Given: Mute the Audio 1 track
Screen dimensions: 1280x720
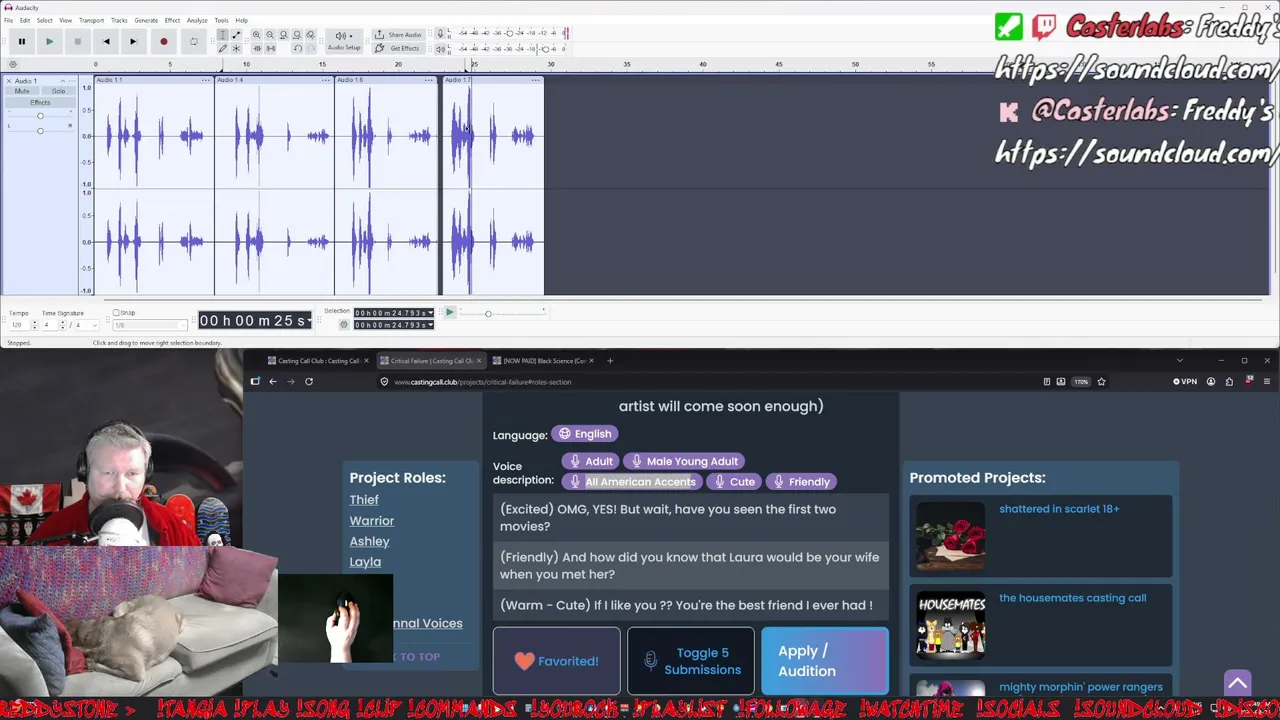Looking at the screenshot, I should pos(22,91).
